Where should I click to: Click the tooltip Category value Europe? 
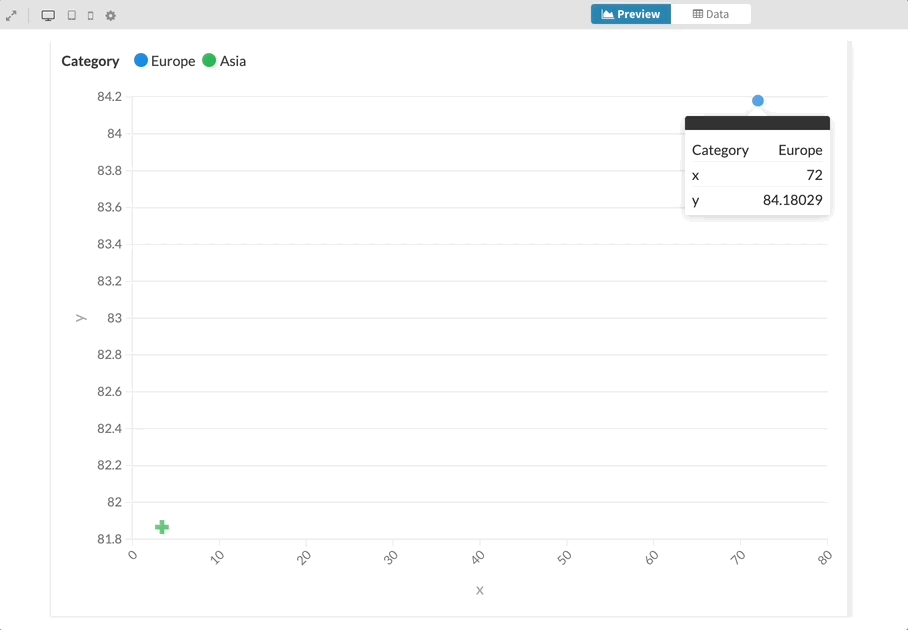pos(800,150)
